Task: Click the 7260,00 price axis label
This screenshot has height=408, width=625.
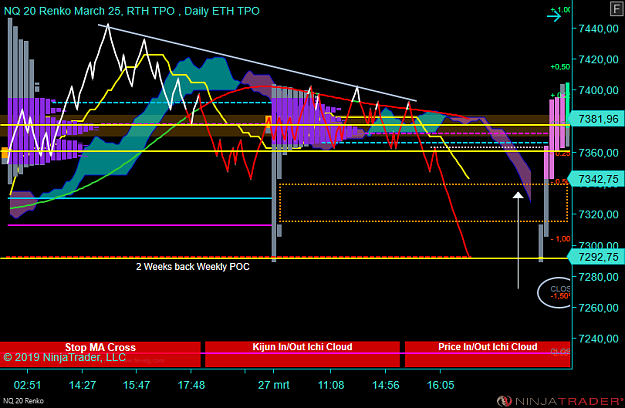Action: tap(598, 308)
